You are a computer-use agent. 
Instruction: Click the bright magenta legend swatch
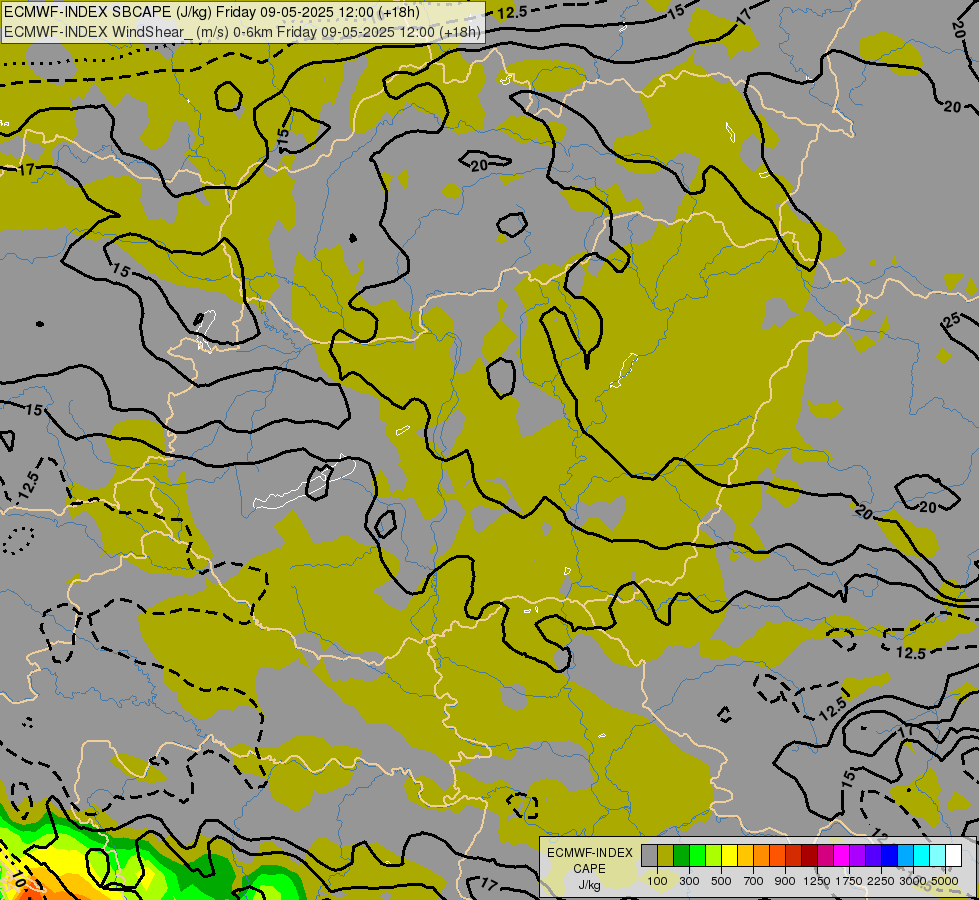[x=841, y=855]
